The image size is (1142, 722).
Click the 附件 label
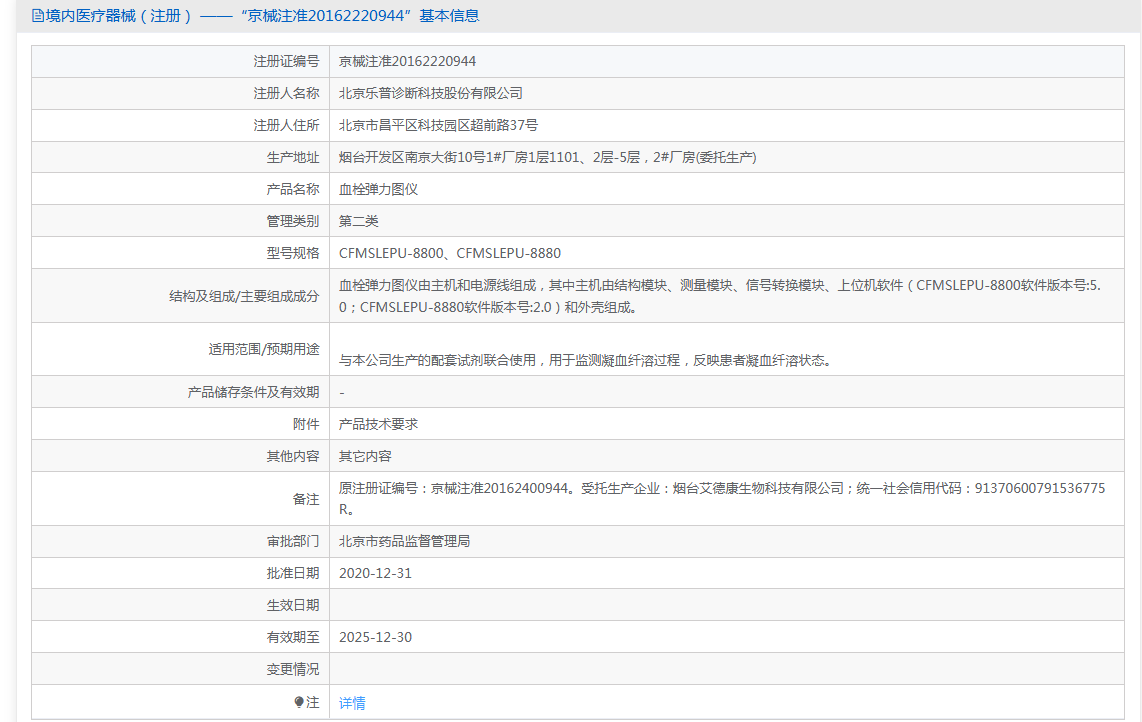pyautogui.click(x=306, y=425)
